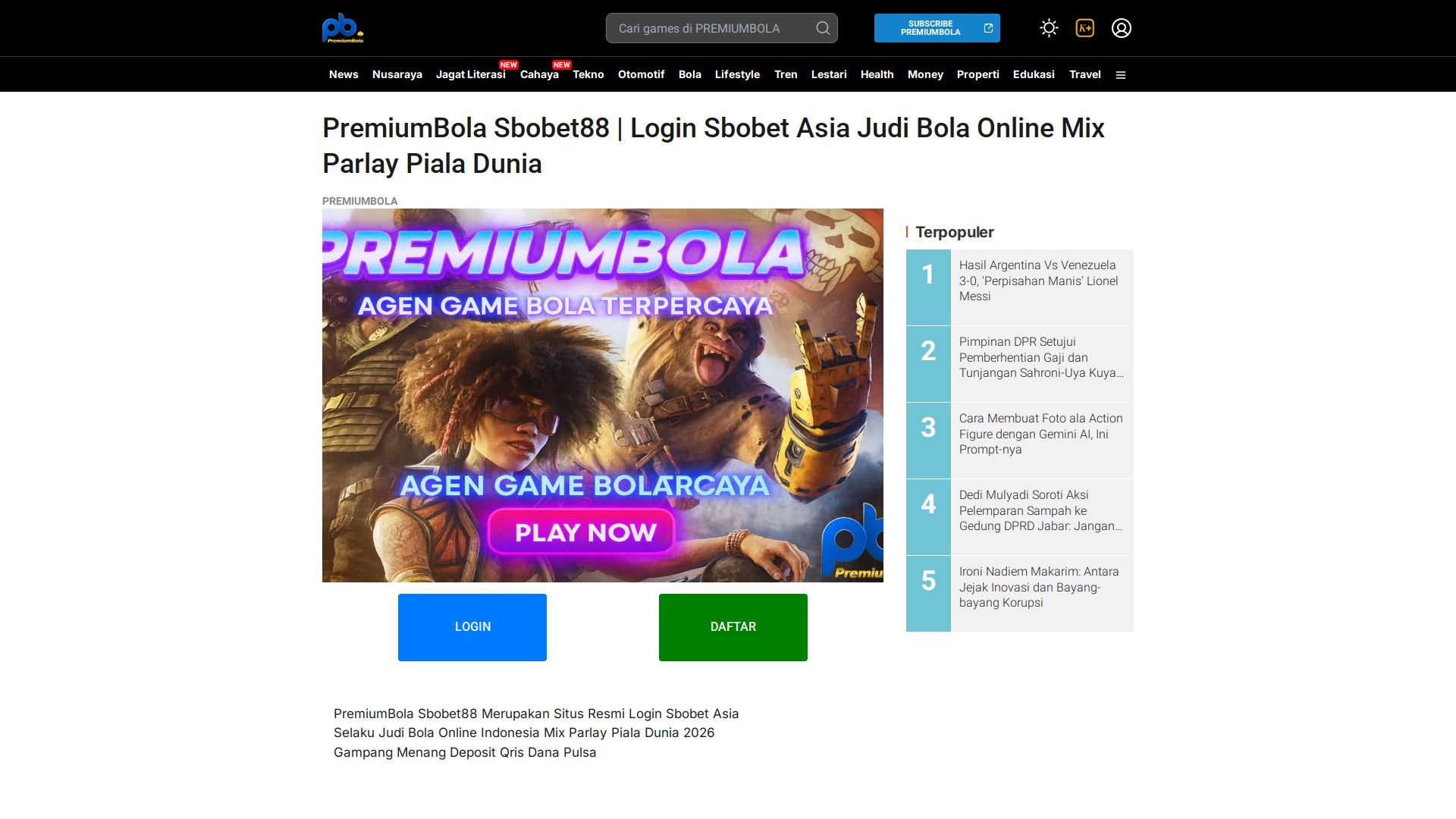Go to the Travel section
This screenshot has width=1456, height=819.
[1084, 74]
